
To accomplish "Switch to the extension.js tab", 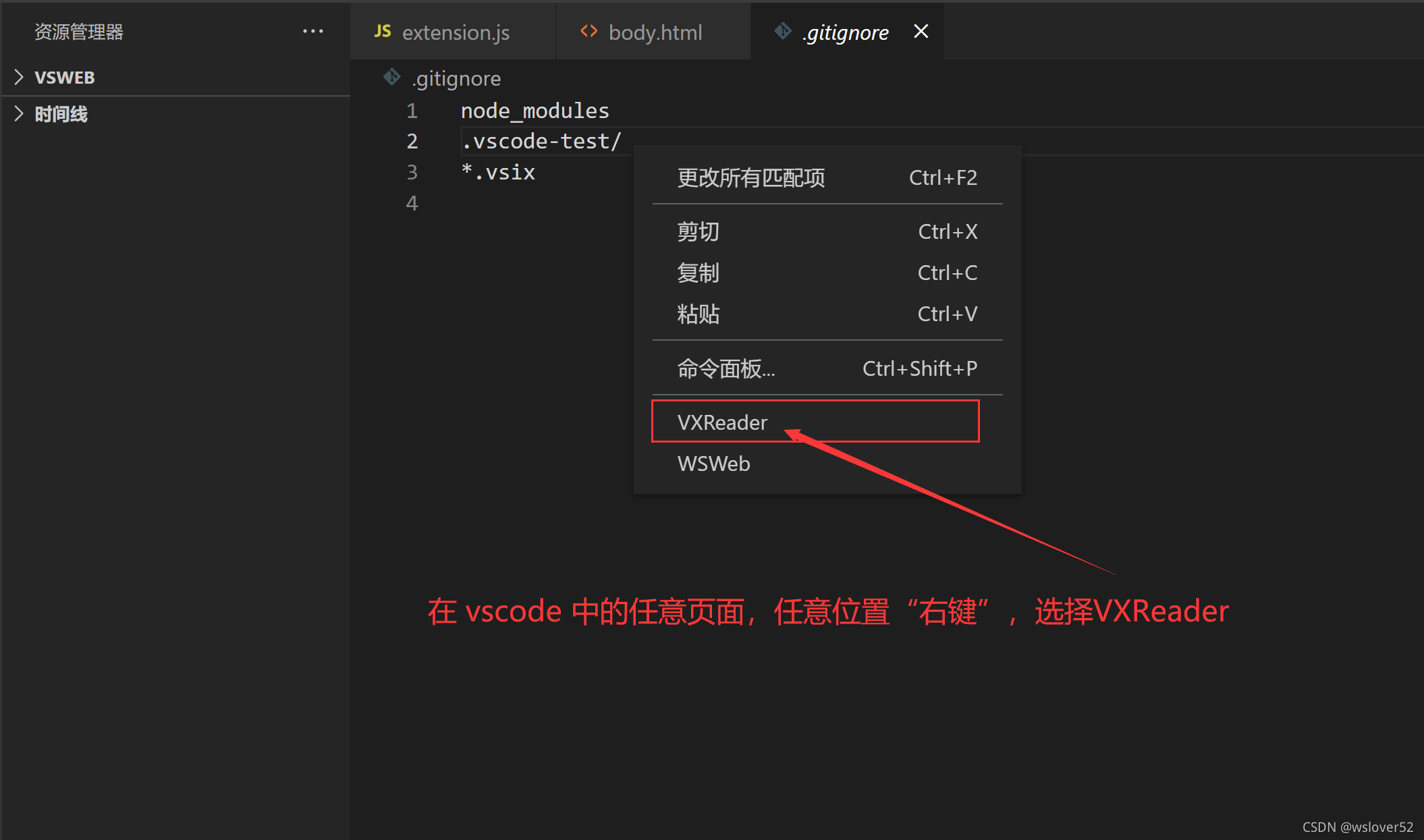I will [x=456, y=32].
